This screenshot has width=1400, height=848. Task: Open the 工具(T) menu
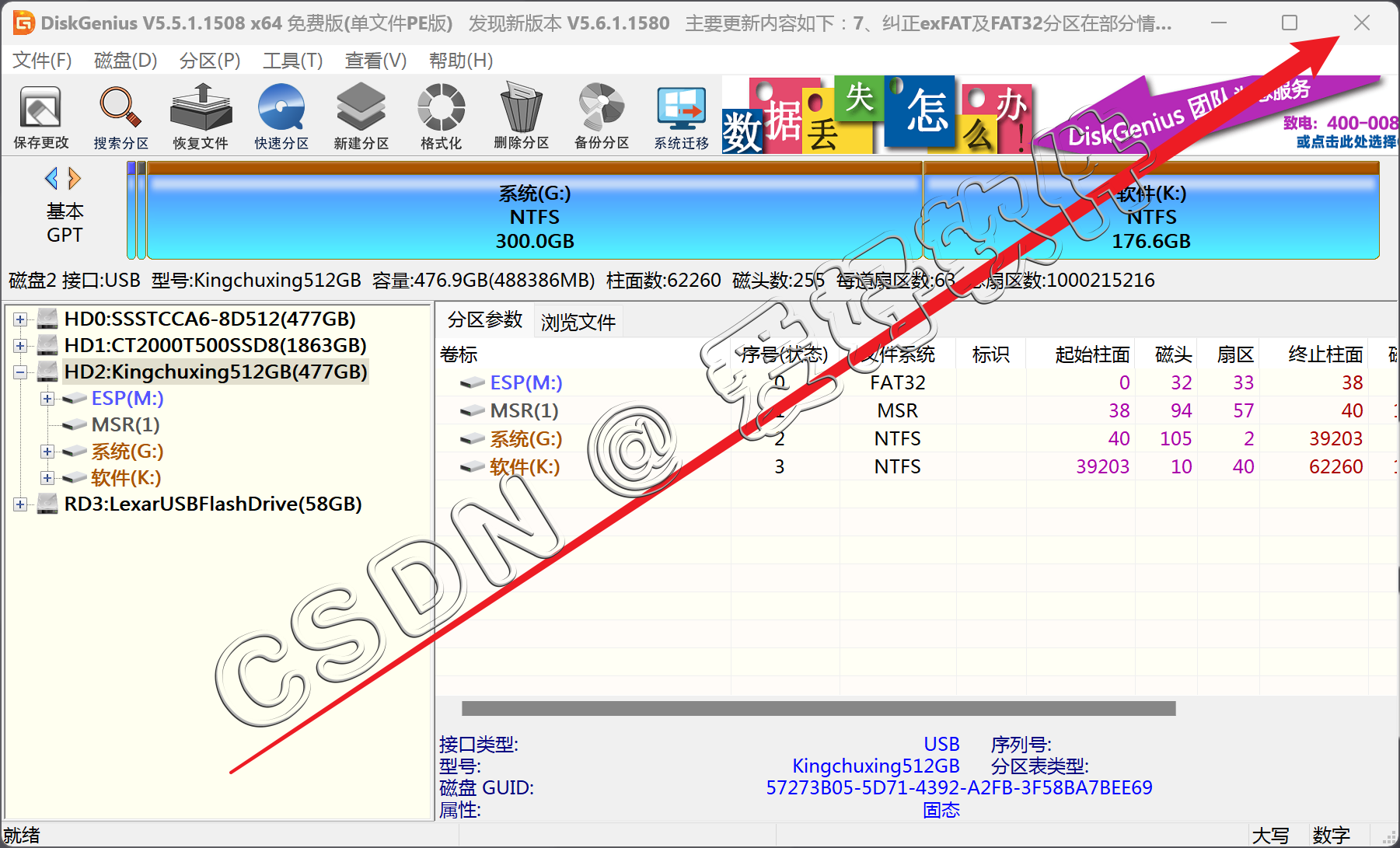292,60
